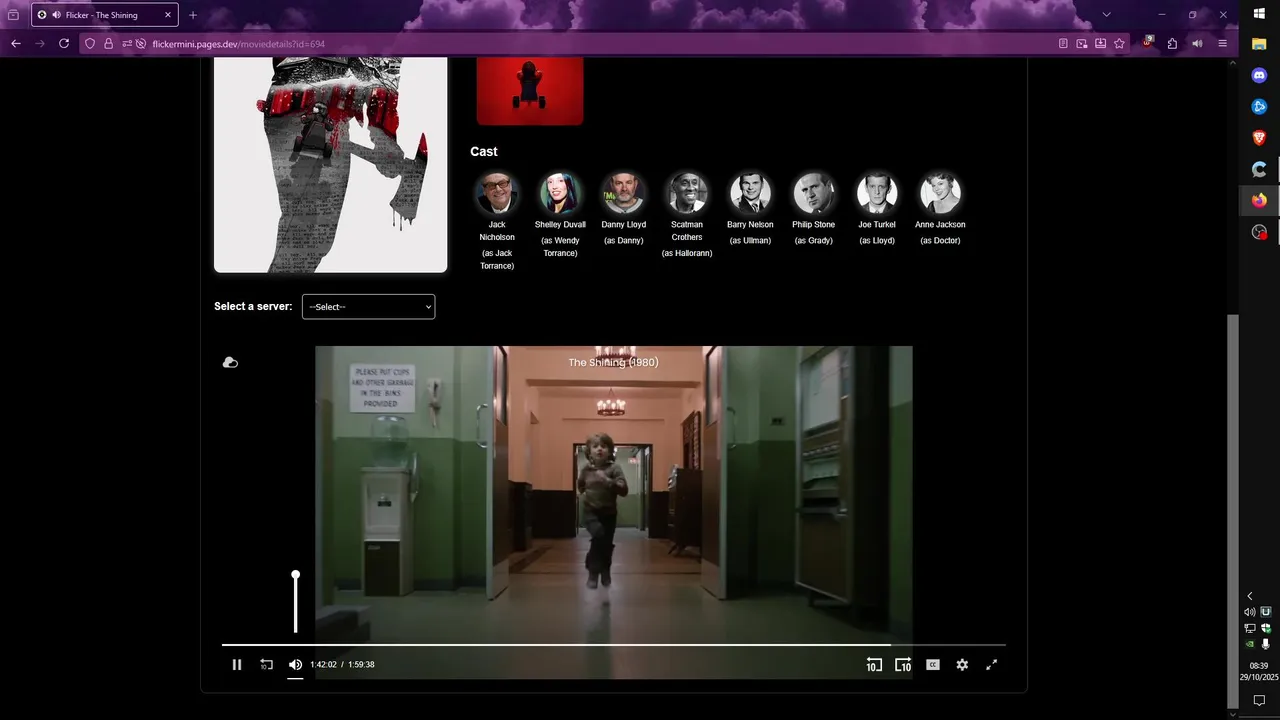Open Discord from taskbar
Viewport: 1280px width, 720px height.
(x=1259, y=75)
